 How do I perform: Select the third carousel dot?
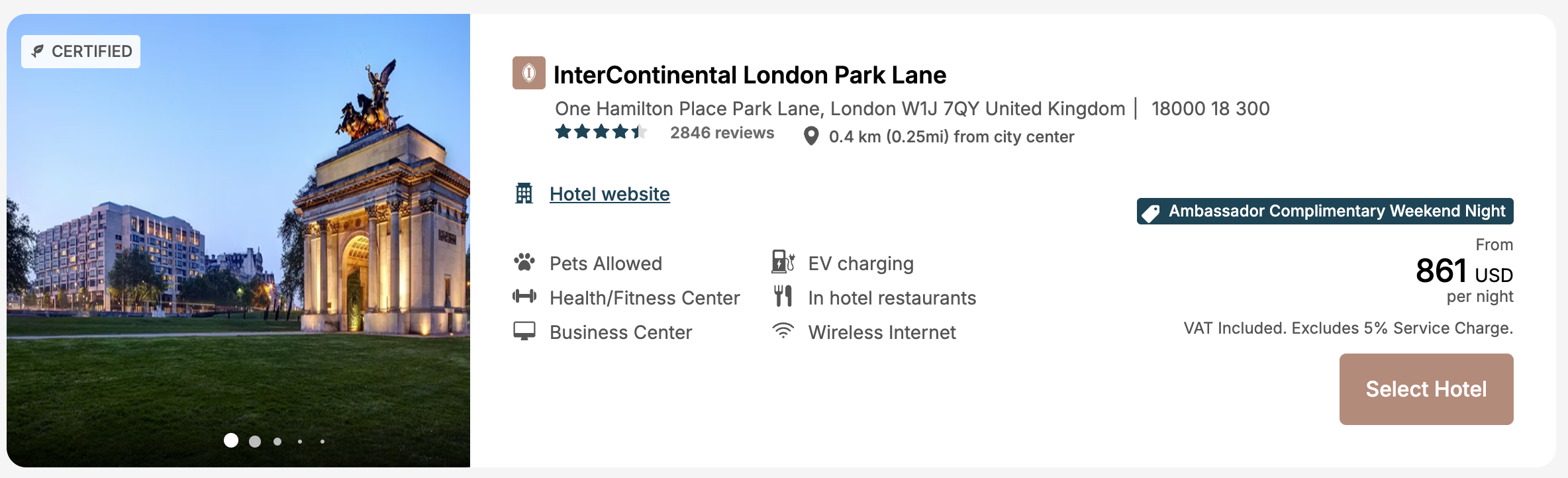[277, 440]
